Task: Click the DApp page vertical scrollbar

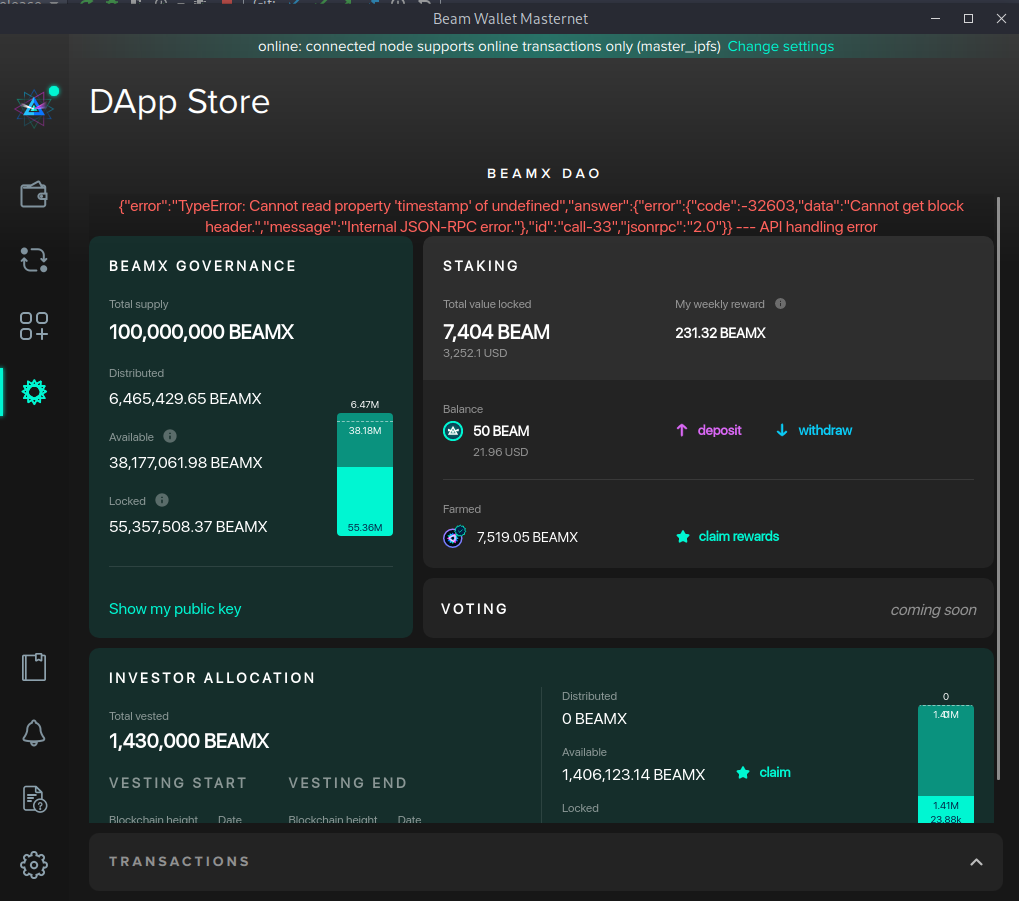Action: point(999,488)
